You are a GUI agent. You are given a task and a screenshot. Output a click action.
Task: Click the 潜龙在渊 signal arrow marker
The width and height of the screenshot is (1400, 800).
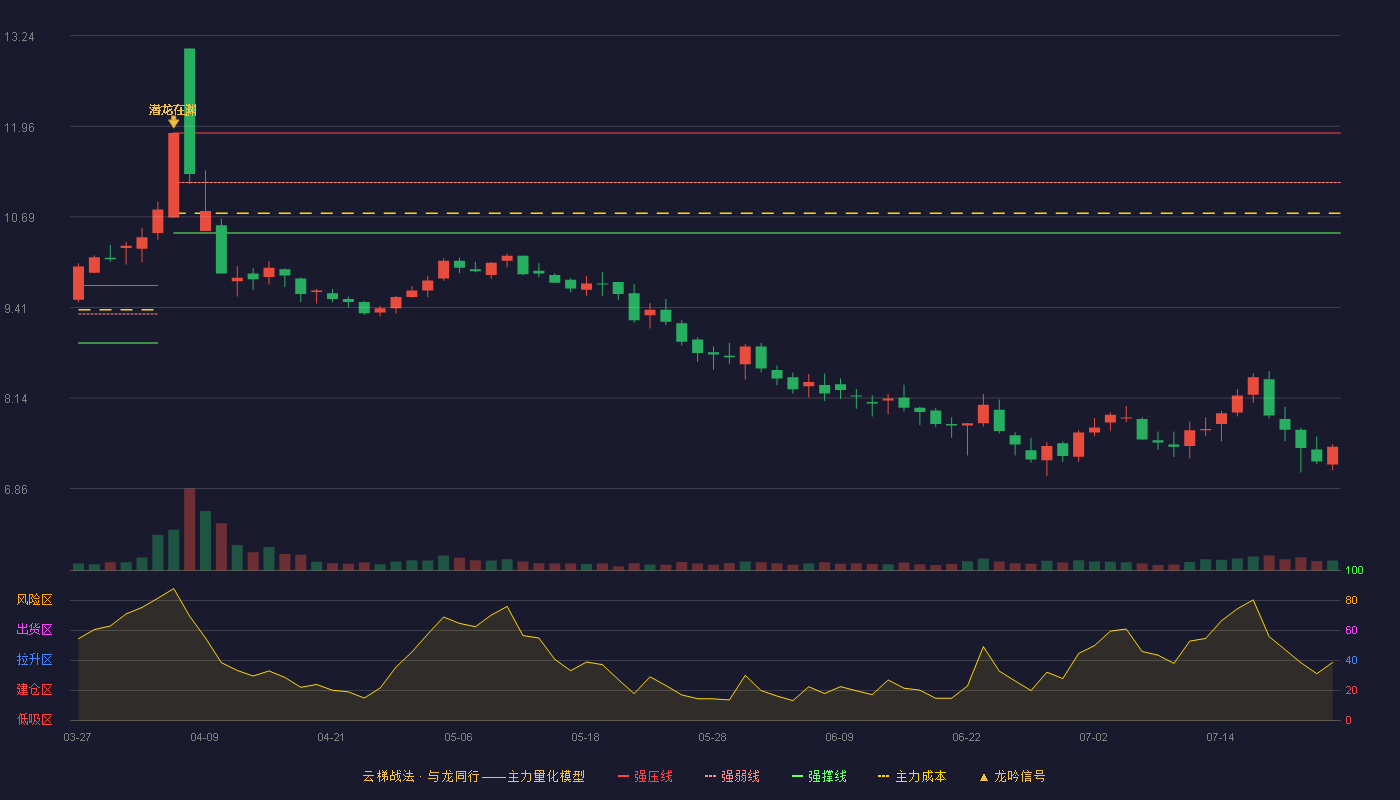click(x=173, y=123)
